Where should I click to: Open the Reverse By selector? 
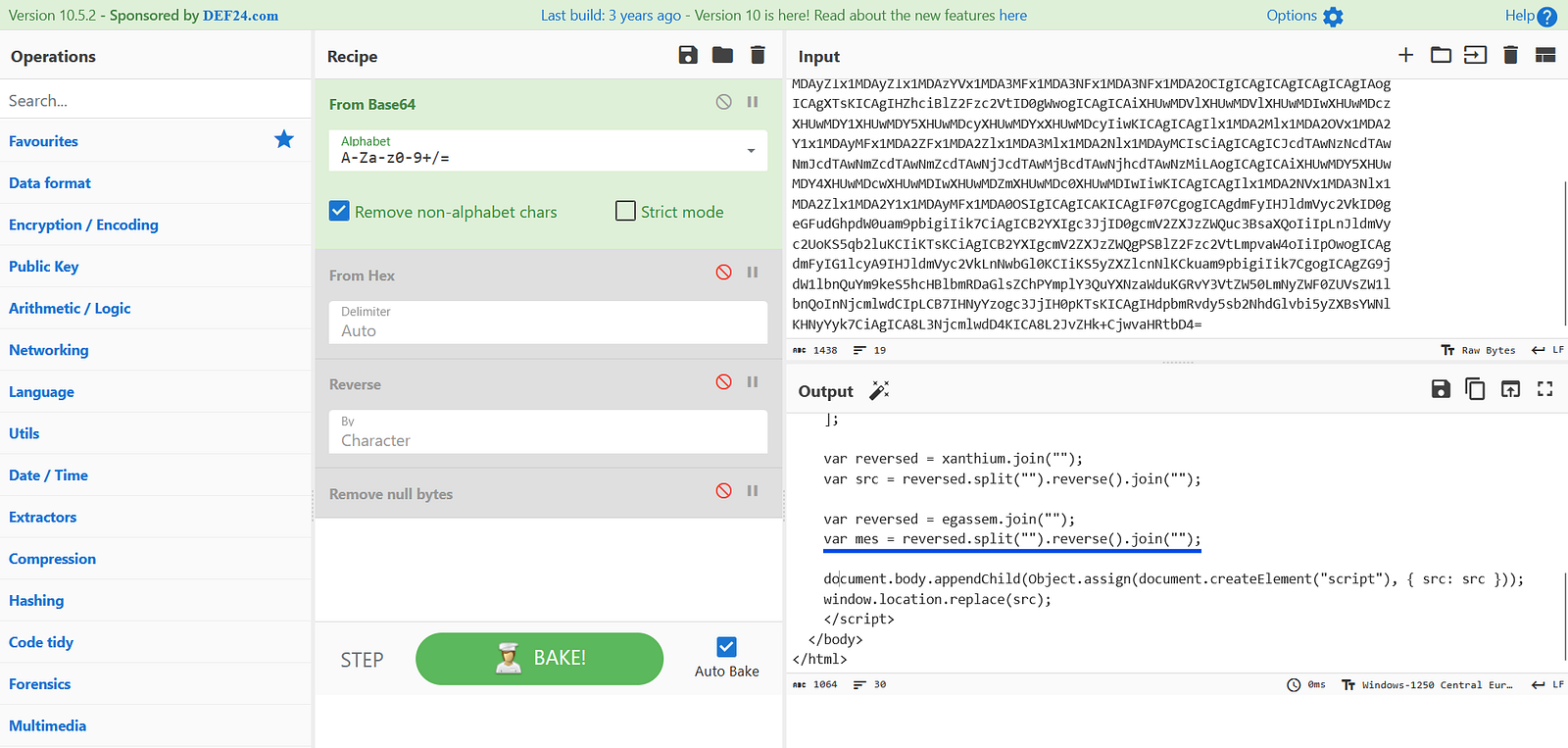548,432
